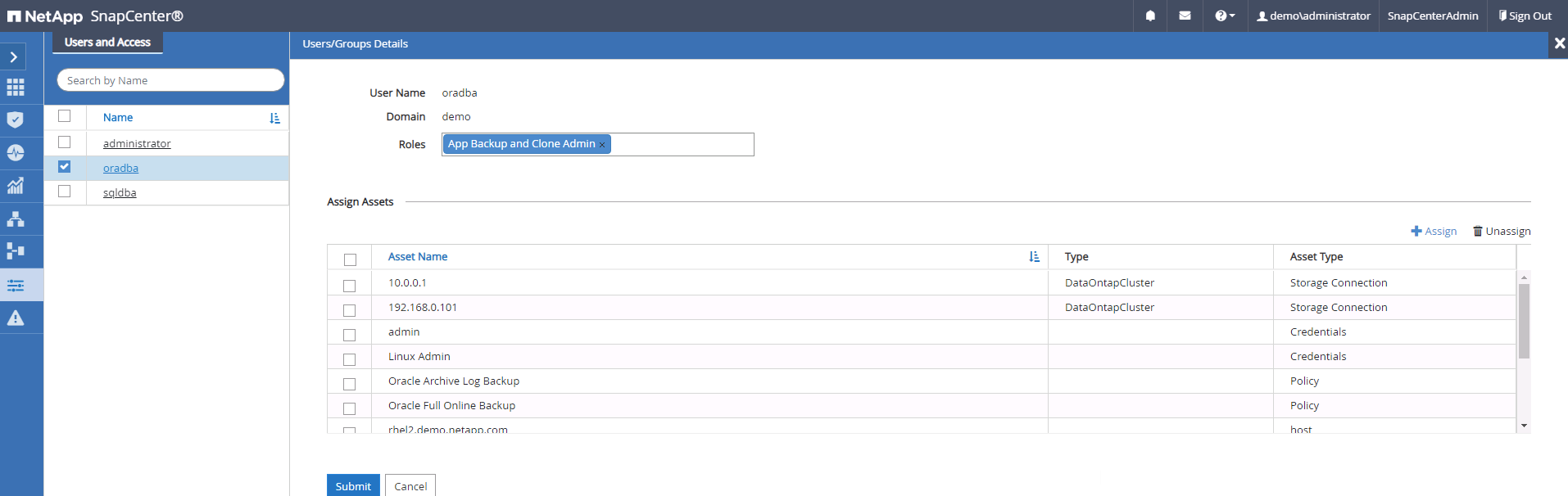This screenshot has width=1568, height=496.
Task: Open the administrator user link
Action: point(137,143)
